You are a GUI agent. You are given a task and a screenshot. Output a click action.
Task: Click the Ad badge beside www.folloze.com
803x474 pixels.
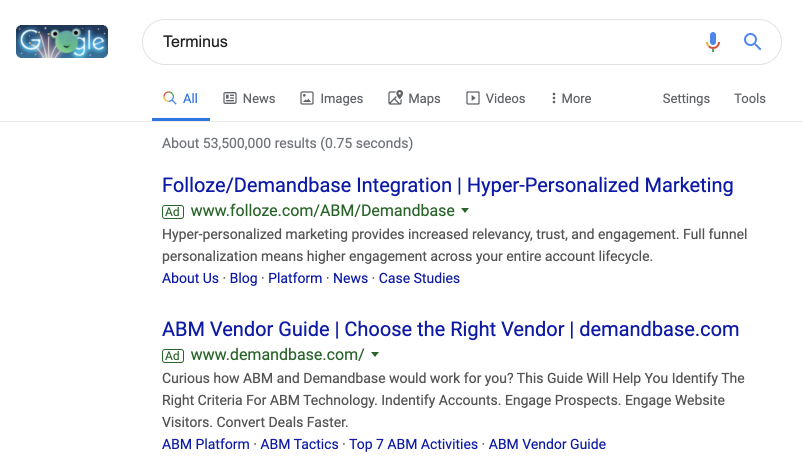tap(173, 211)
